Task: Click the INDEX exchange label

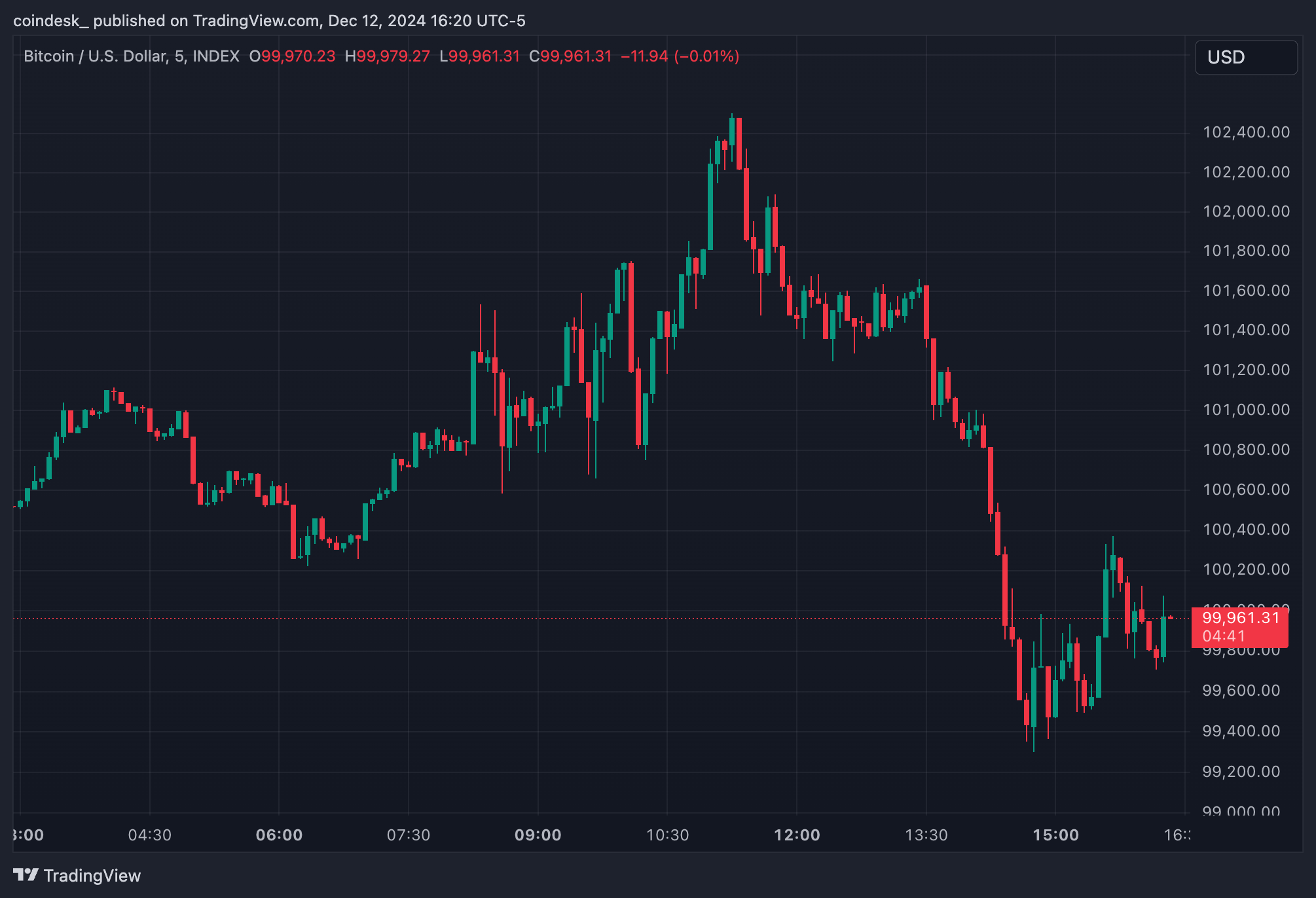Action: [x=216, y=56]
